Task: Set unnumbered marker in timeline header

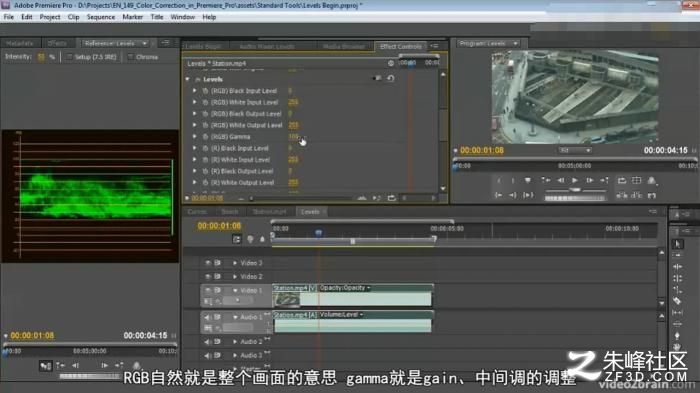Action: pos(262,239)
